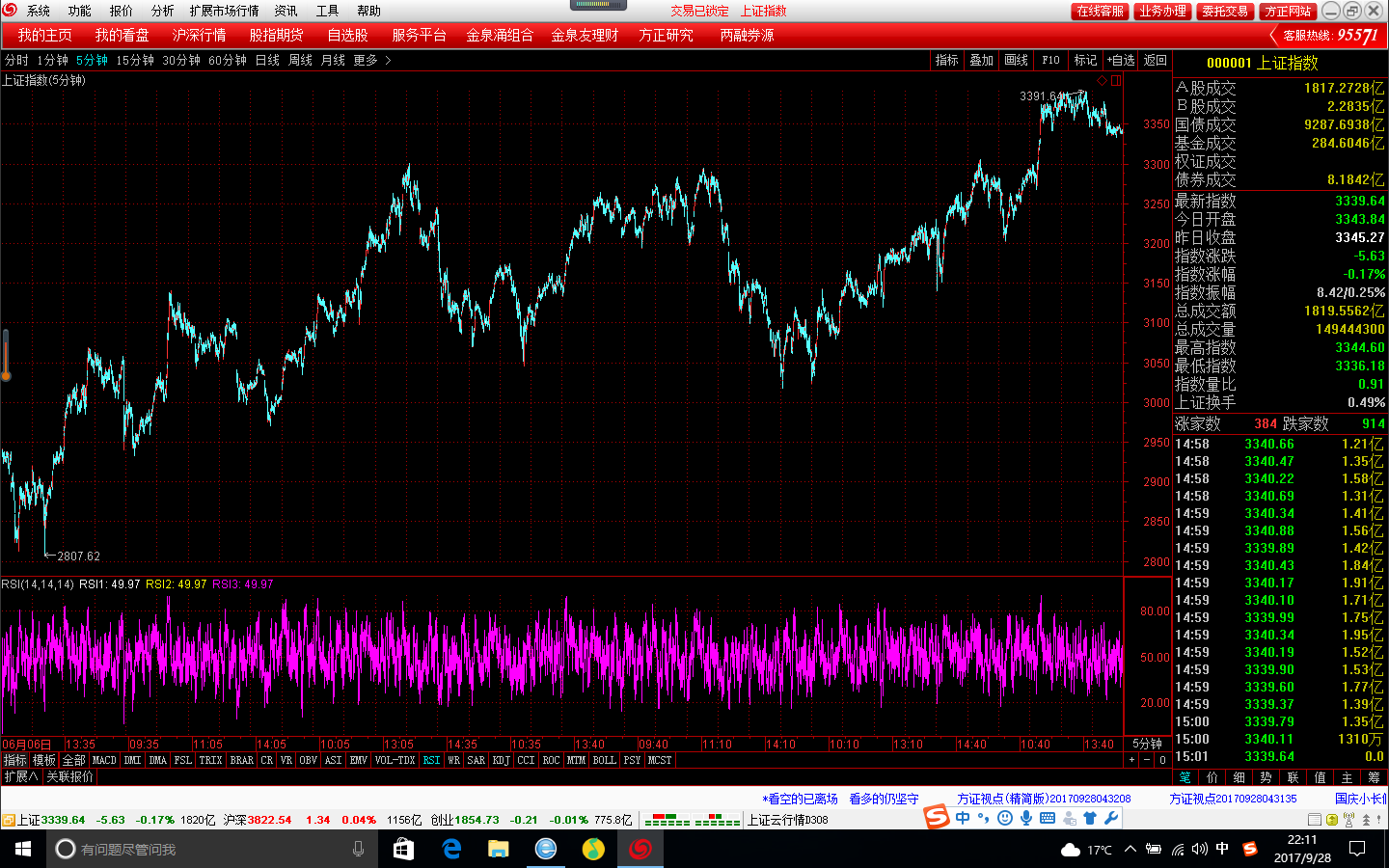Switch chart period to 15分钟
Screen dimensions: 1389x868
[135, 60]
